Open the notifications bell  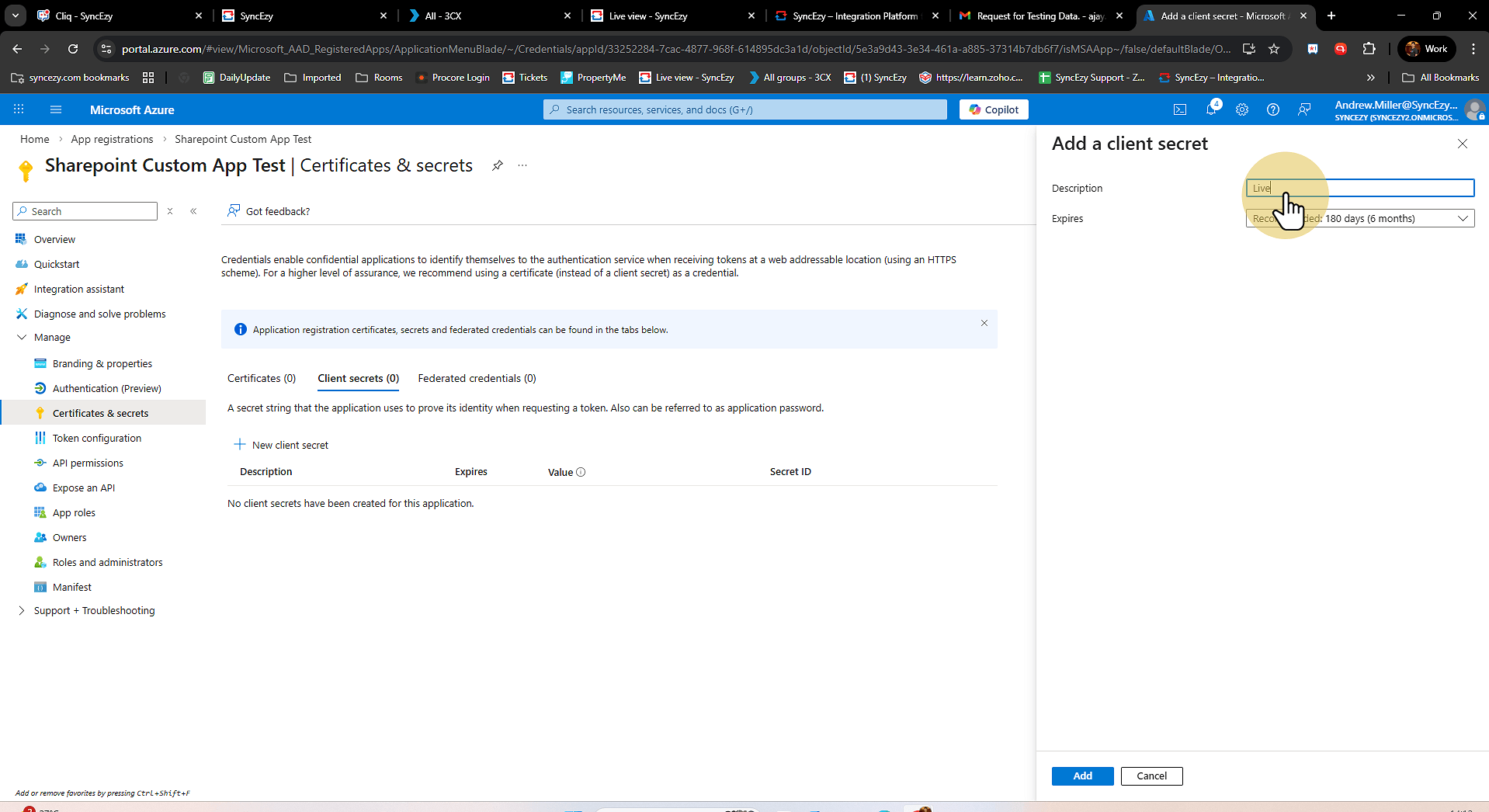pyautogui.click(x=1211, y=109)
